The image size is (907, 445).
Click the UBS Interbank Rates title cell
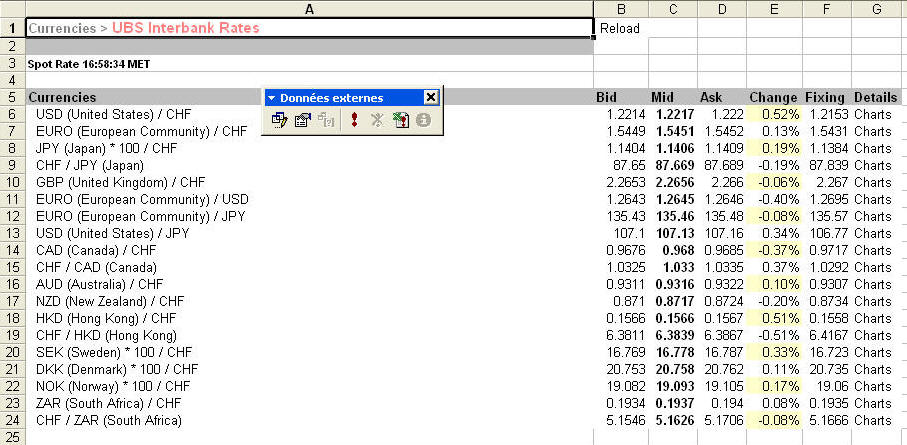click(x=309, y=28)
